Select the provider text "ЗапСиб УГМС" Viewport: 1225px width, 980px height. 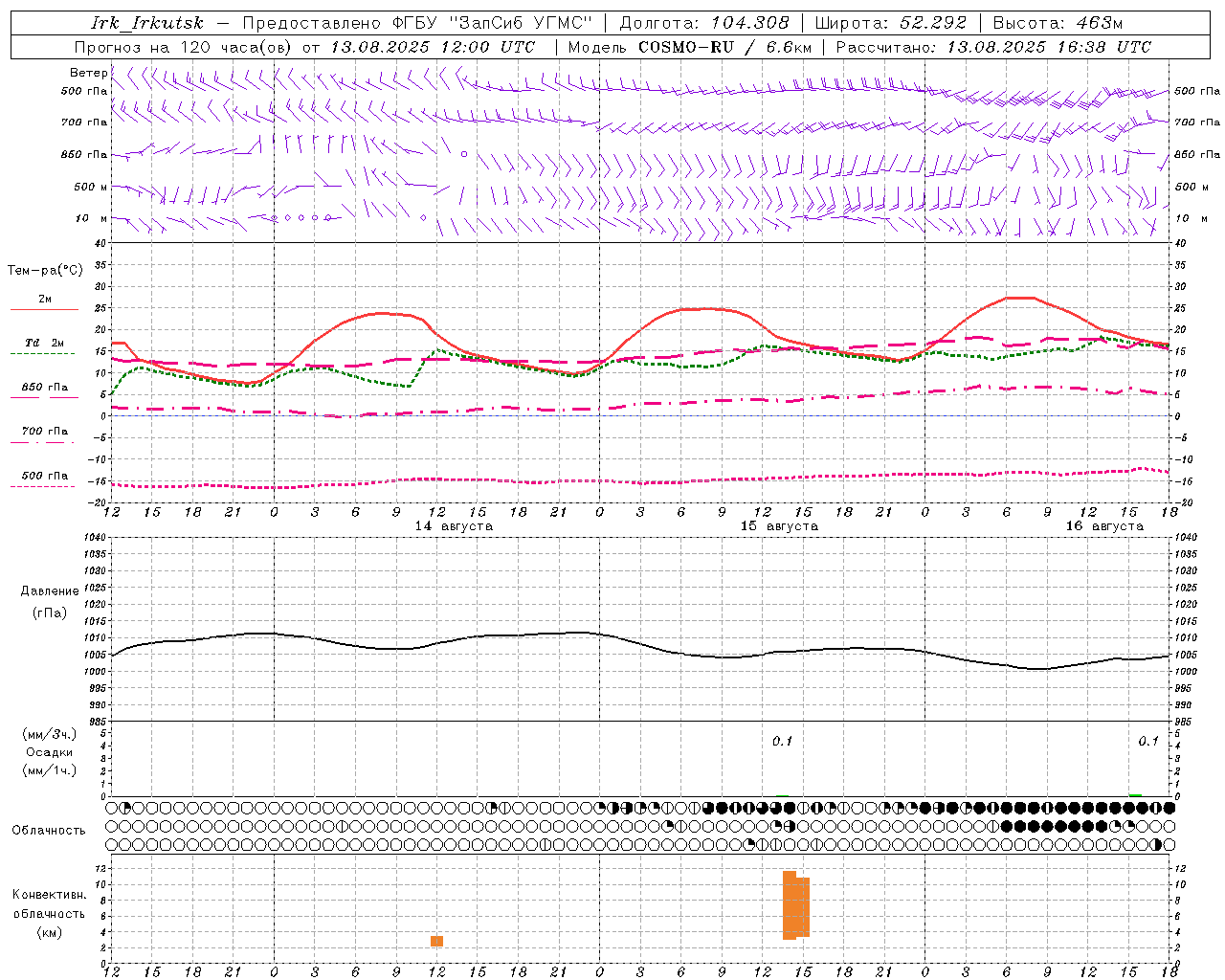click(521, 23)
